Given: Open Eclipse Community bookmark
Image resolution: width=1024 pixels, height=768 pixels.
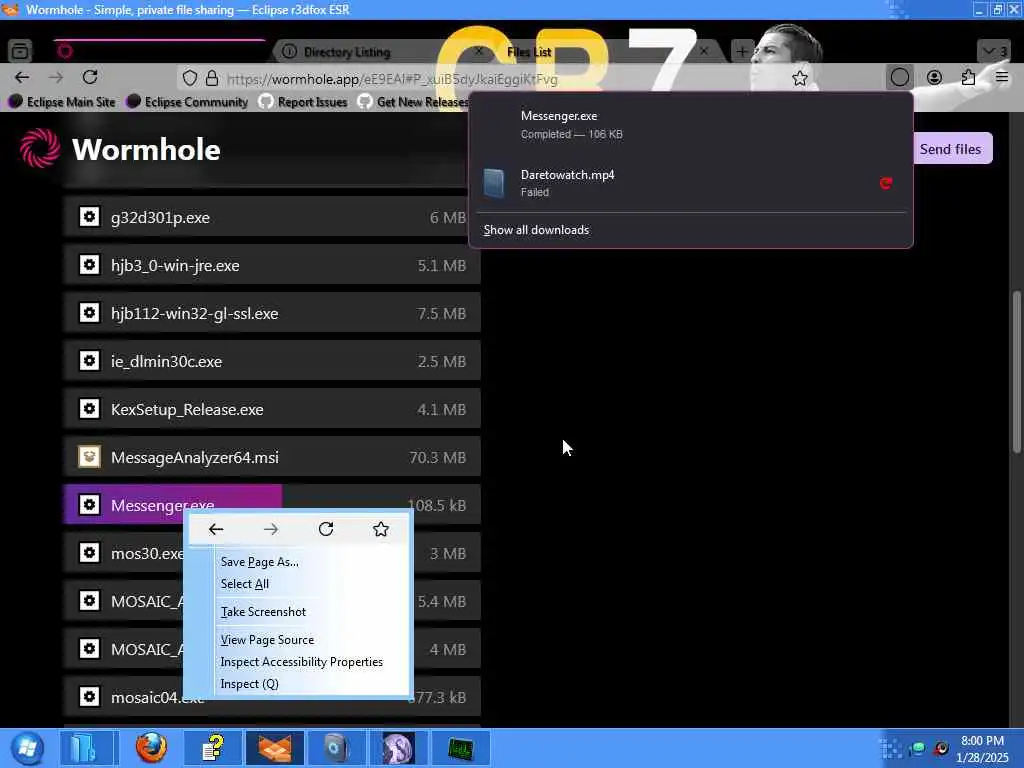Looking at the screenshot, I should coord(188,102).
